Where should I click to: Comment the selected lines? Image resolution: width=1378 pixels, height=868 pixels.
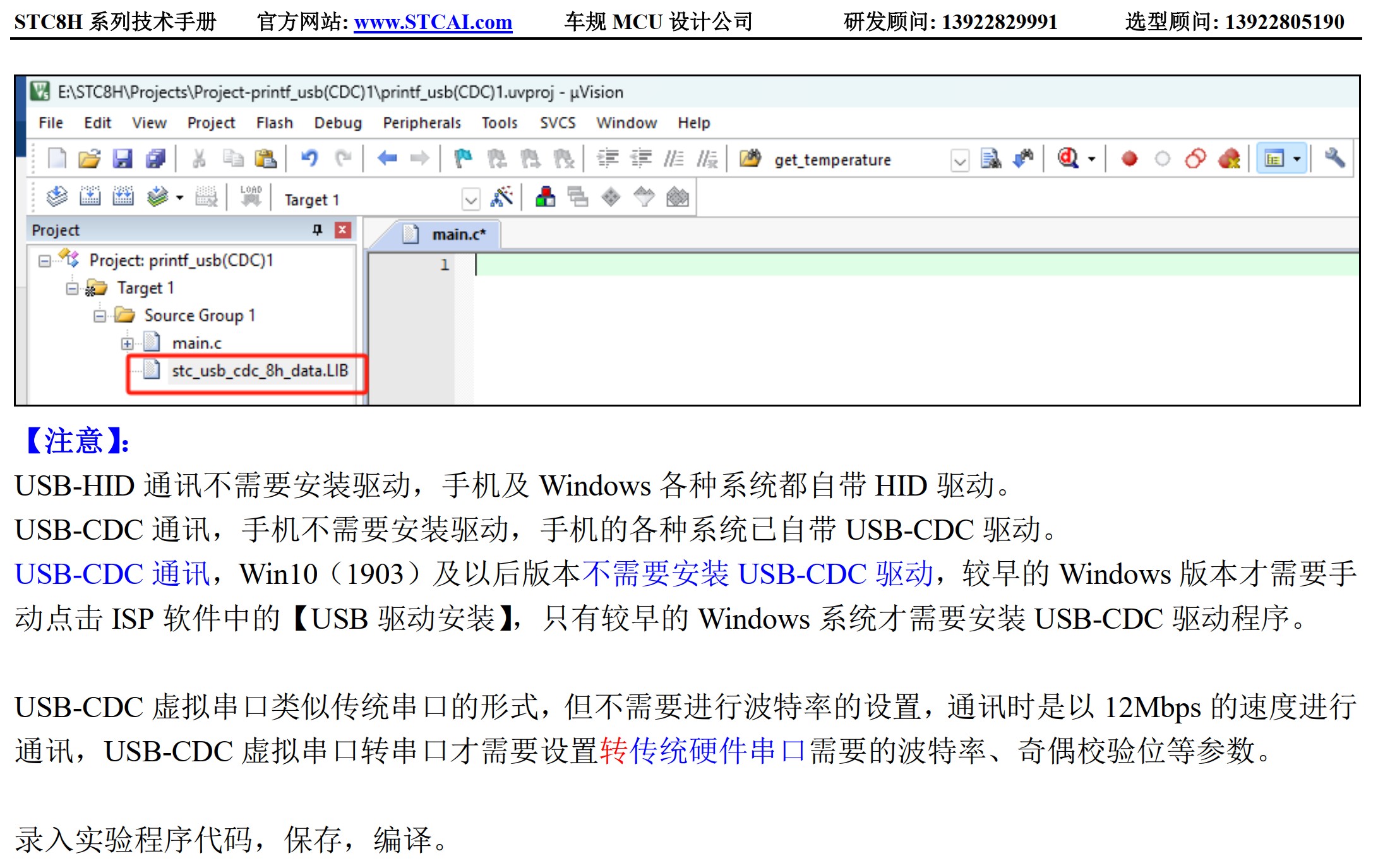point(674,158)
